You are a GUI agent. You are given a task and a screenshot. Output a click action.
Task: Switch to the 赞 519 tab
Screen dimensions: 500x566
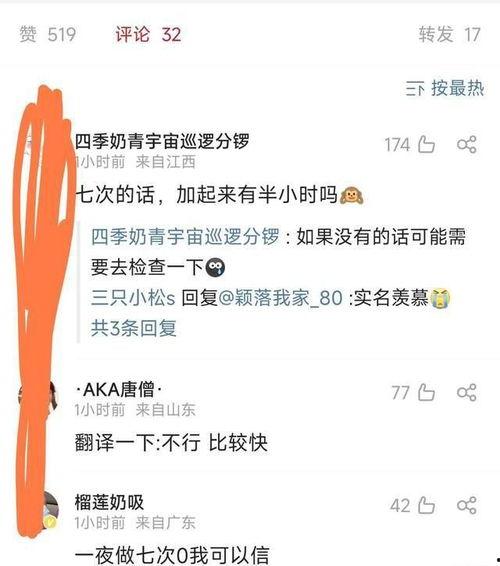[47, 35]
